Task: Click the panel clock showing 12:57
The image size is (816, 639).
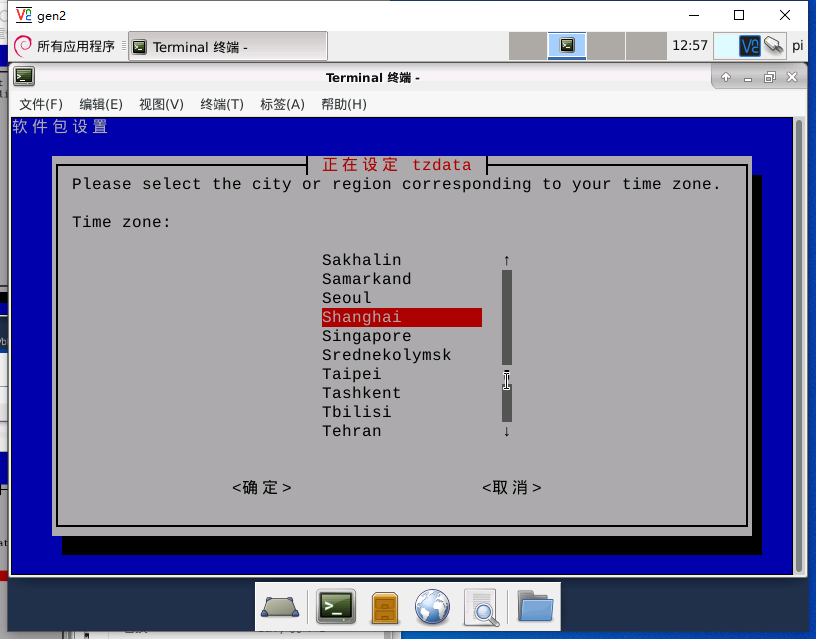Action: (x=690, y=46)
